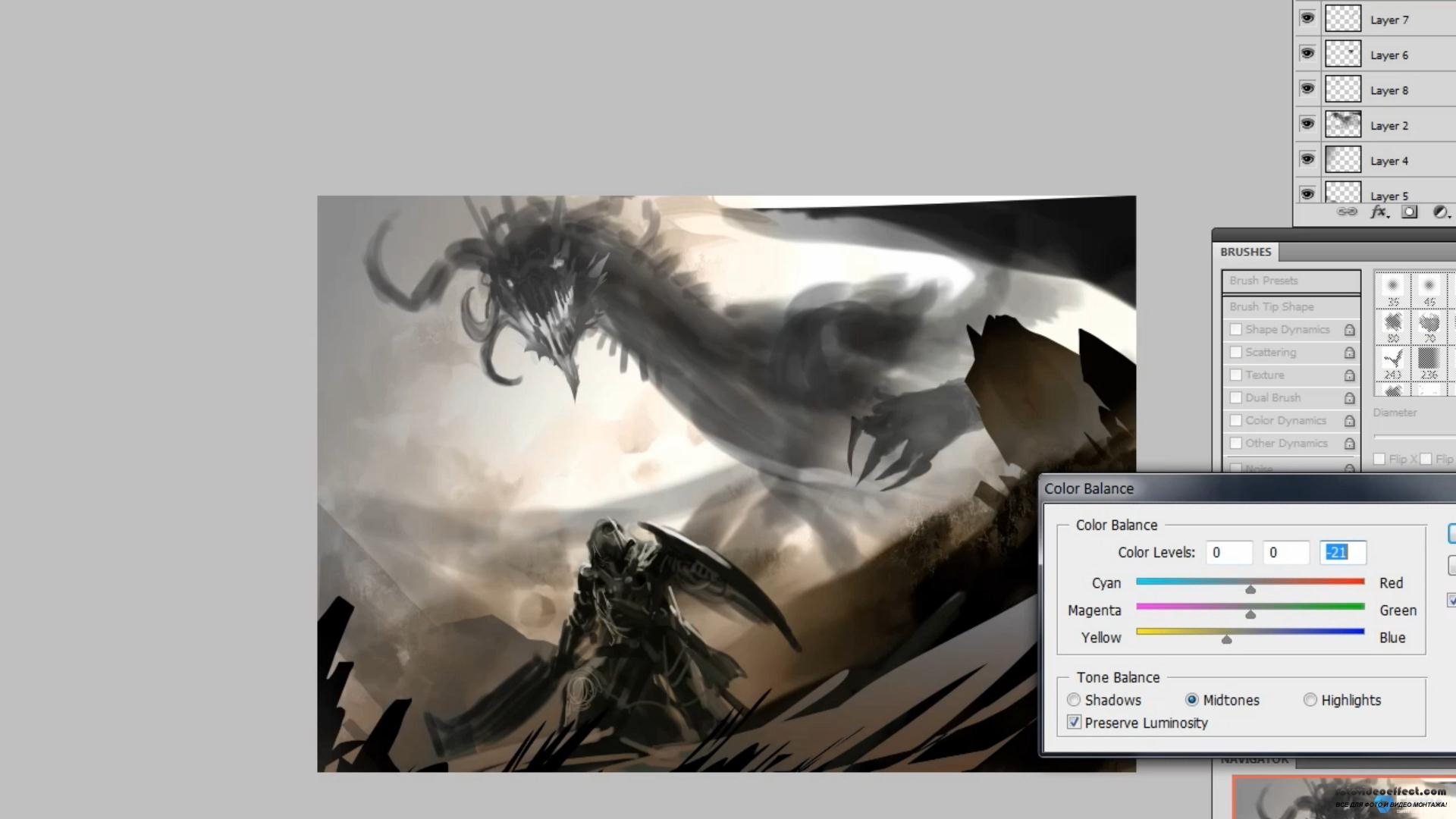This screenshot has width=1456, height=819.
Task: Select the 80 size brush preset
Action: (x=1392, y=326)
